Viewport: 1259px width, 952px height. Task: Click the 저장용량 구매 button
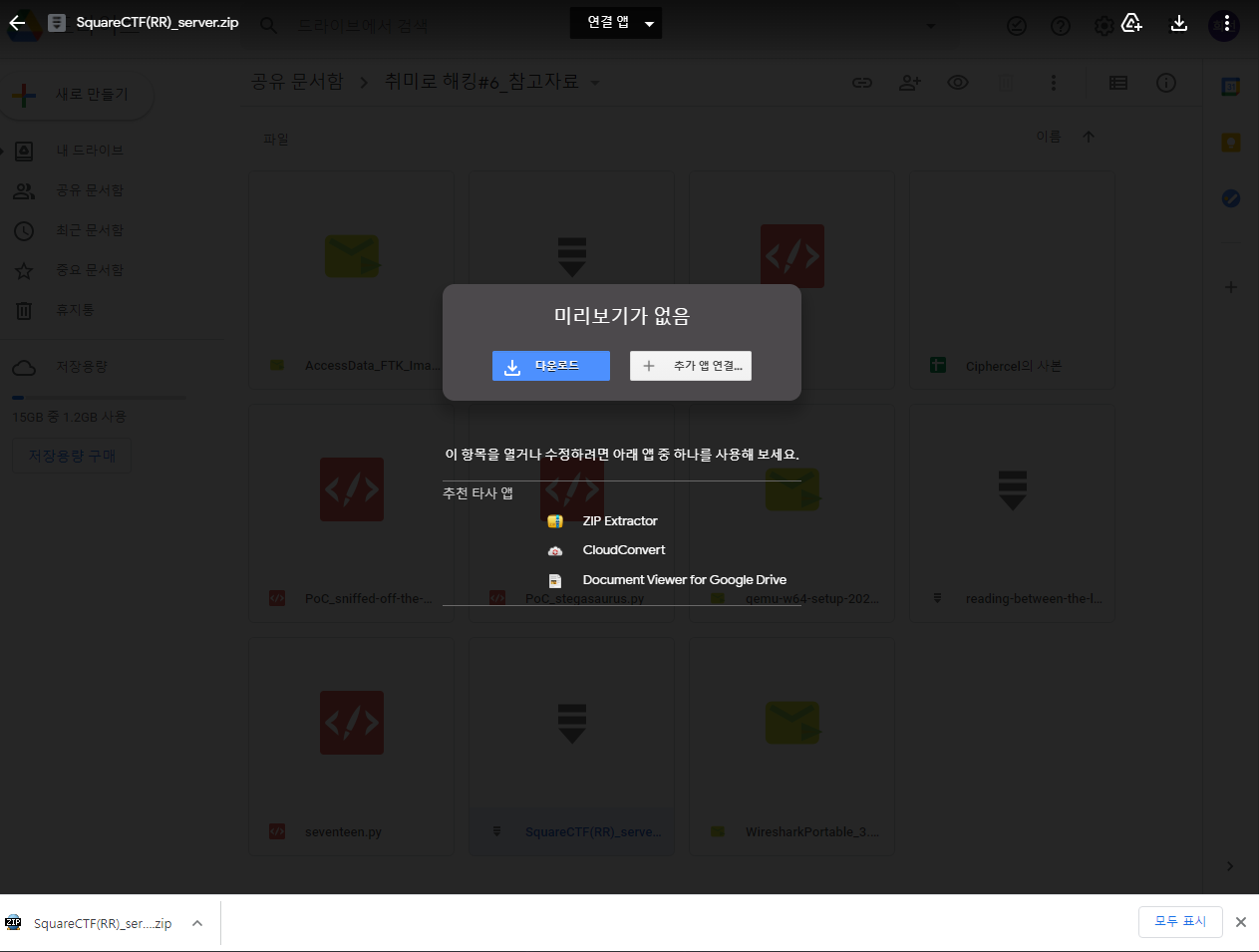(72, 456)
